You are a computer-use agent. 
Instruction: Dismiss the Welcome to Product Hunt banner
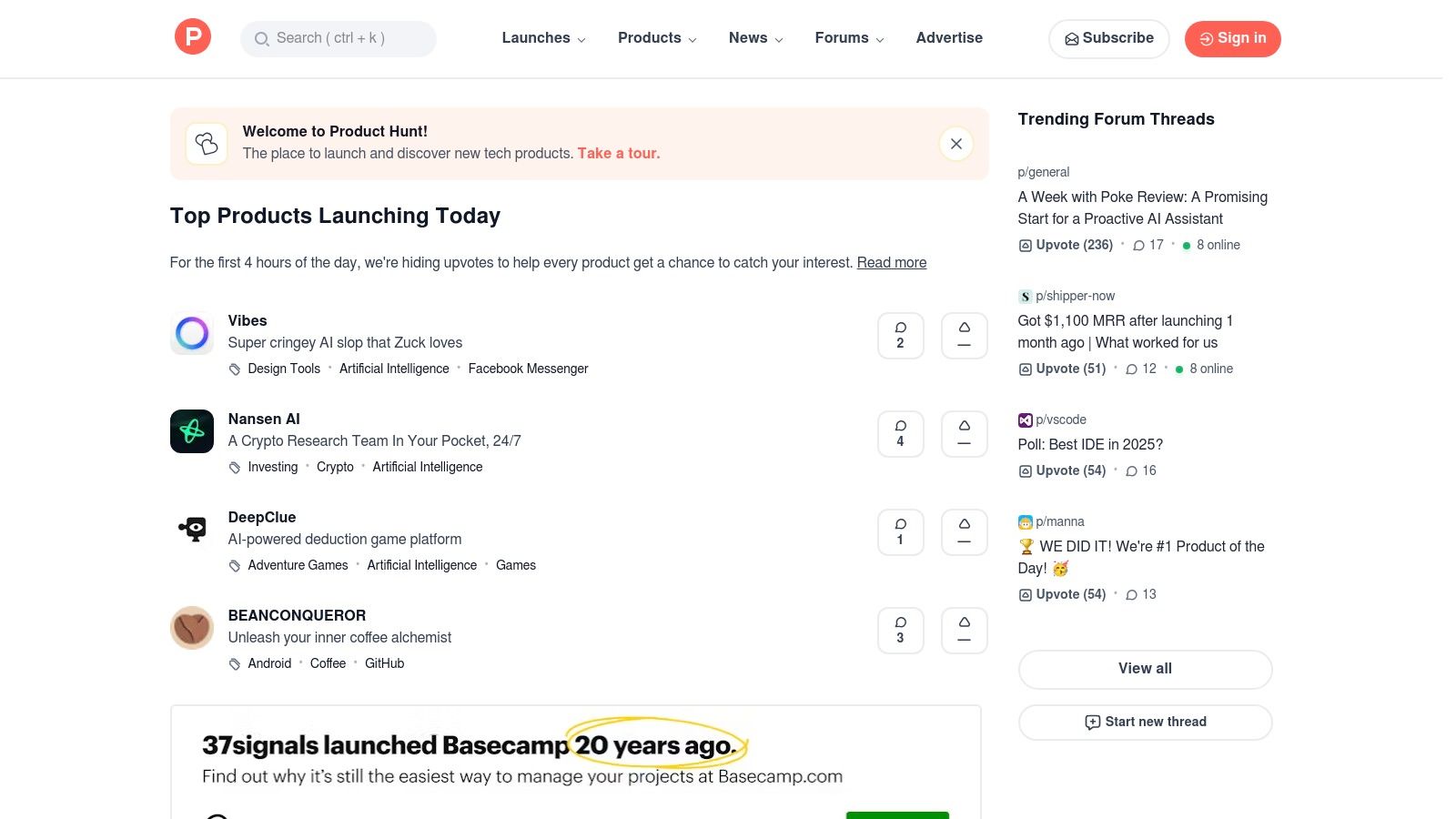click(x=956, y=144)
